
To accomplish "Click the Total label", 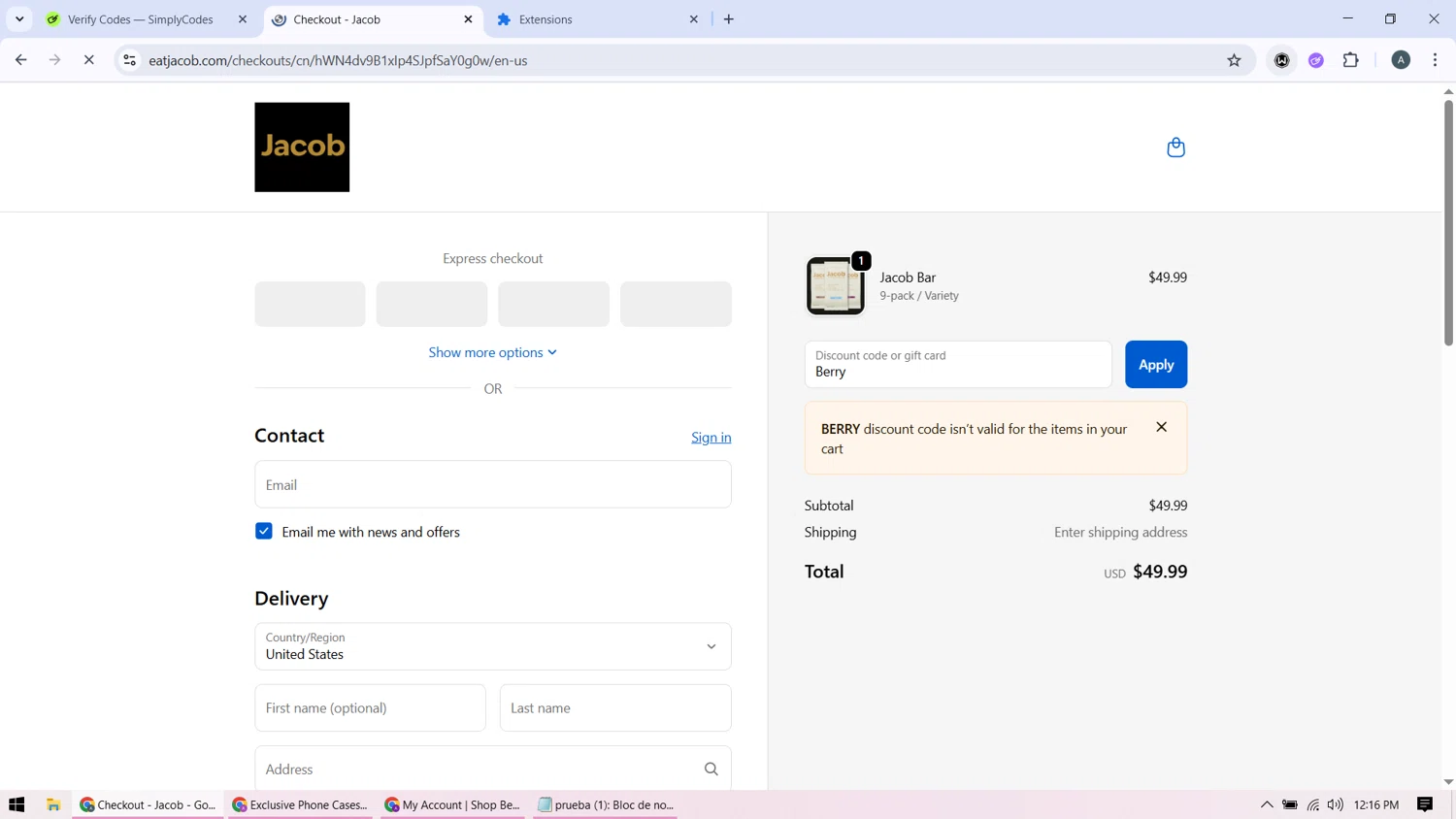I will point(824,572).
